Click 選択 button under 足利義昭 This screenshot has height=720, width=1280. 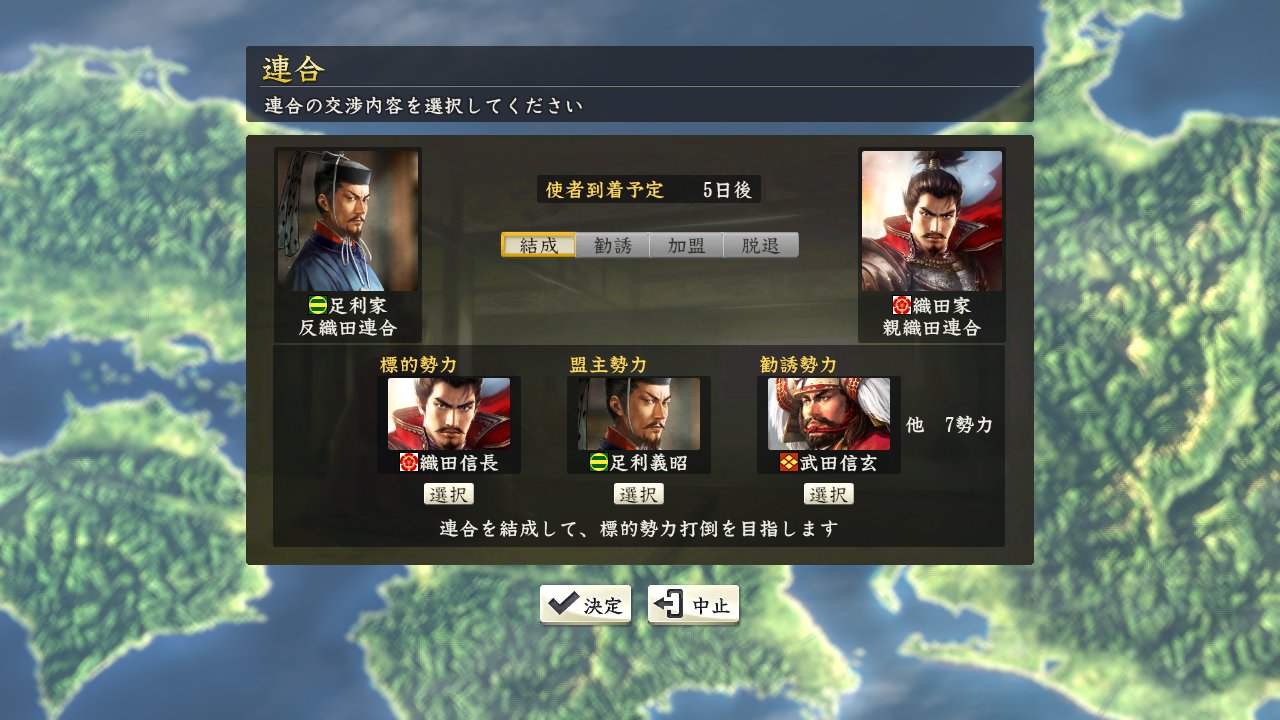click(x=639, y=494)
